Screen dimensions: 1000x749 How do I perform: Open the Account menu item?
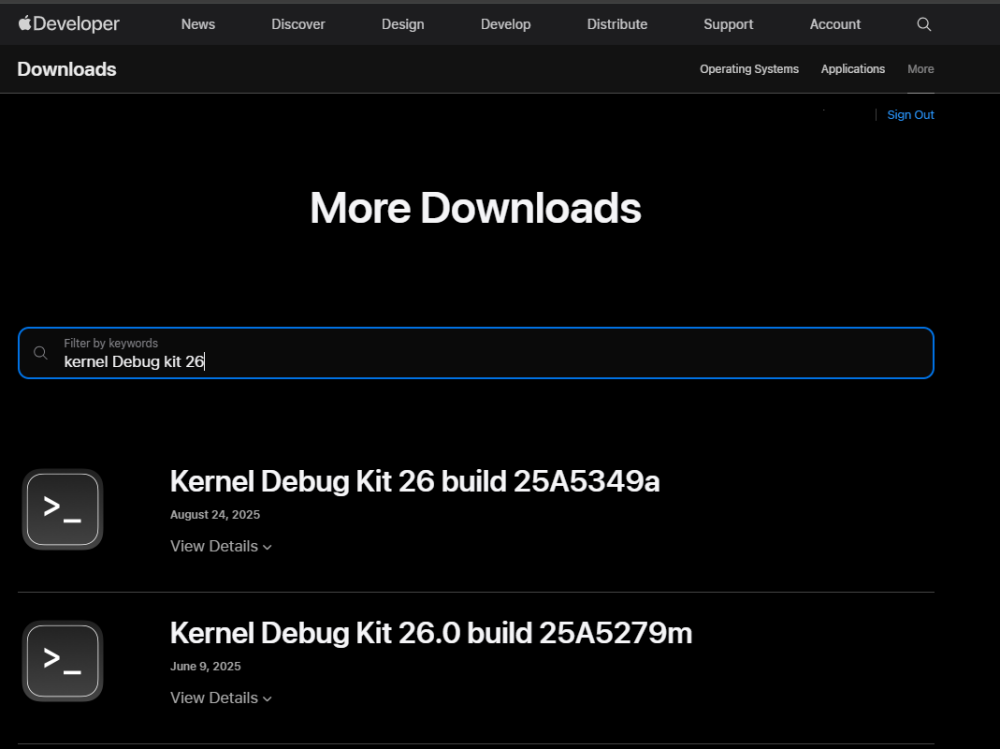[x=835, y=24]
